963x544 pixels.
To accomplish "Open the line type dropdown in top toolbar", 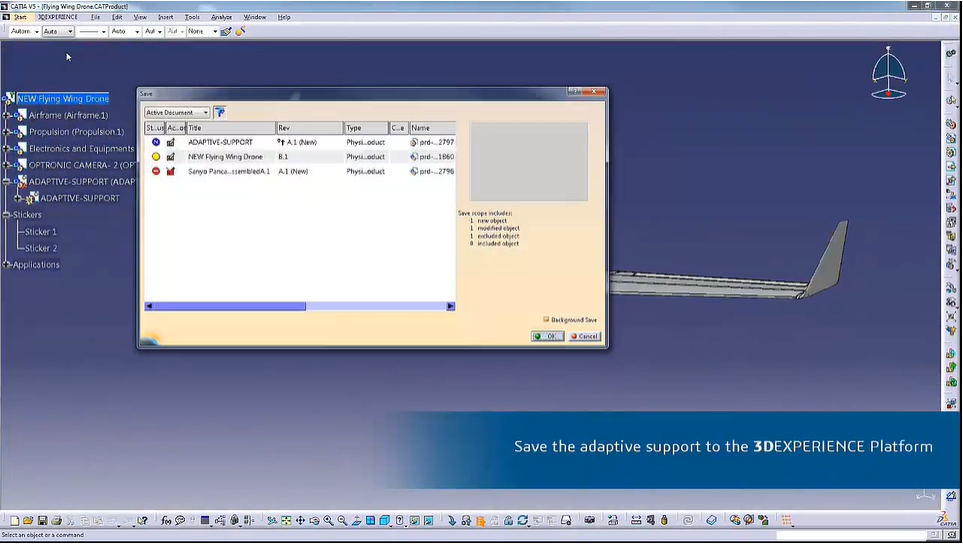I will [x=102, y=32].
